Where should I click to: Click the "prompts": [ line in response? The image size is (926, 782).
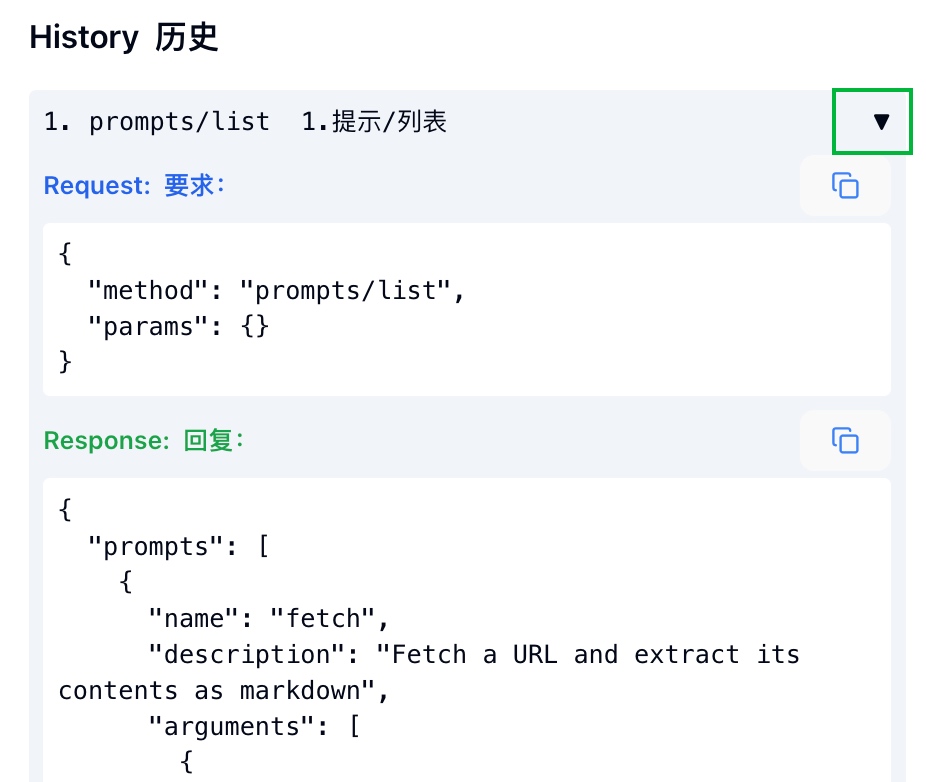pos(178,546)
